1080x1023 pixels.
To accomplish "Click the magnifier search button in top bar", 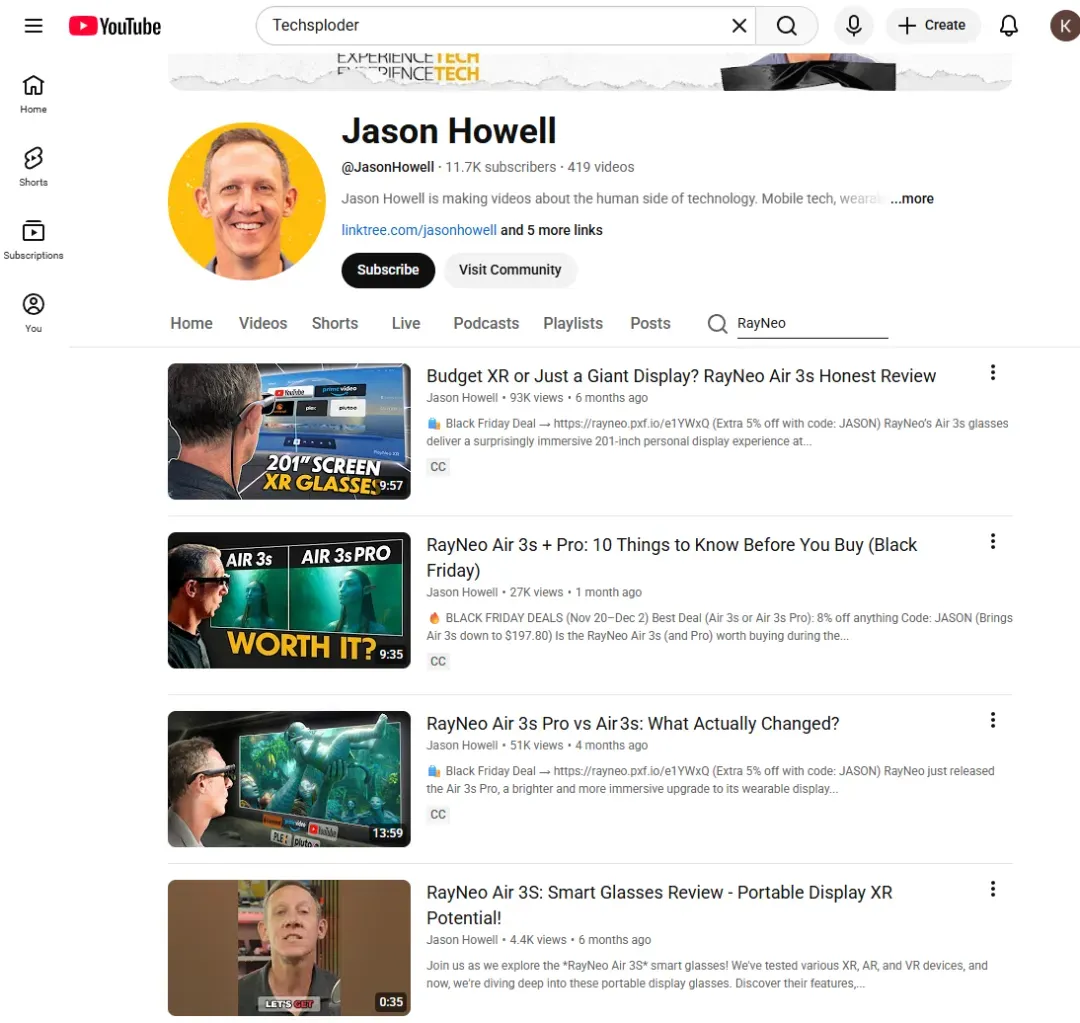I will (x=787, y=25).
